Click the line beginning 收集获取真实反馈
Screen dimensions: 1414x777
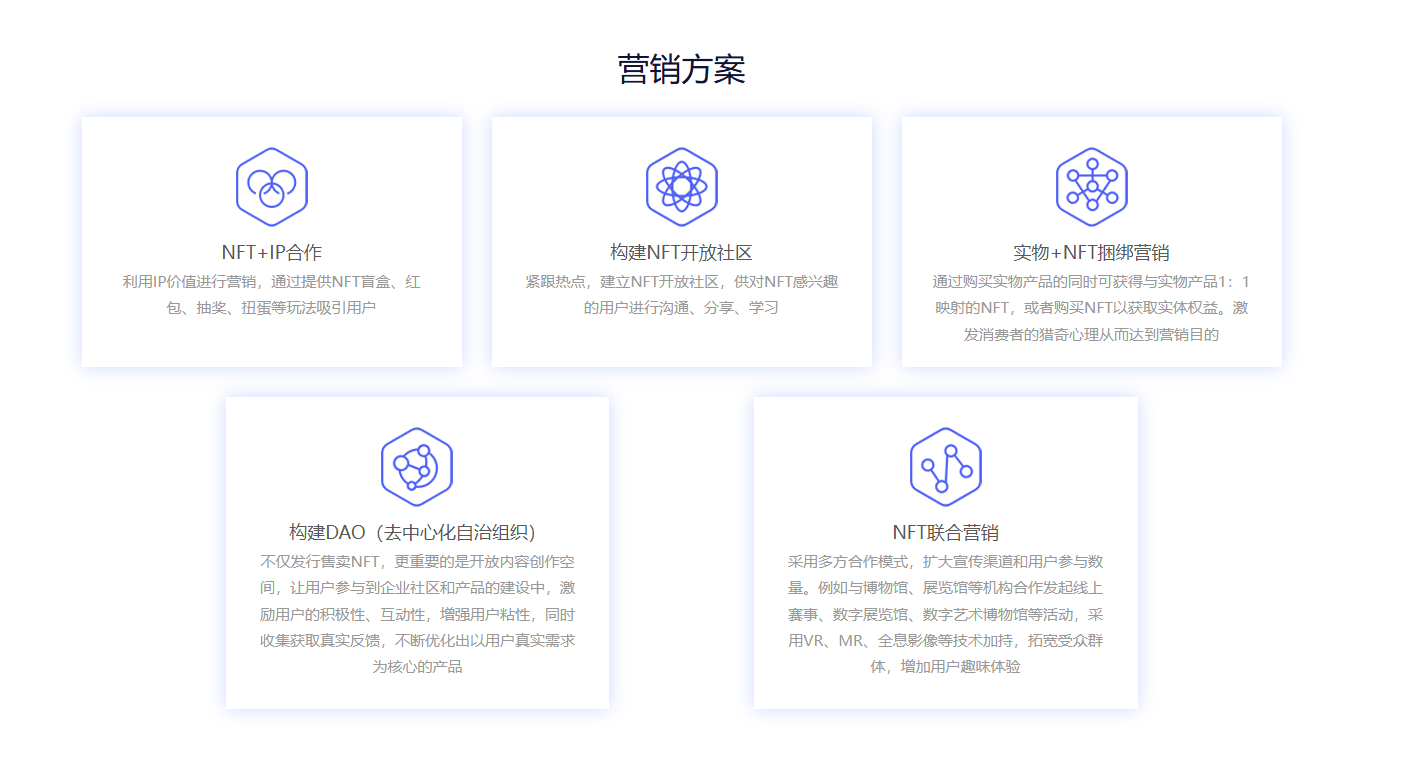(x=418, y=640)
